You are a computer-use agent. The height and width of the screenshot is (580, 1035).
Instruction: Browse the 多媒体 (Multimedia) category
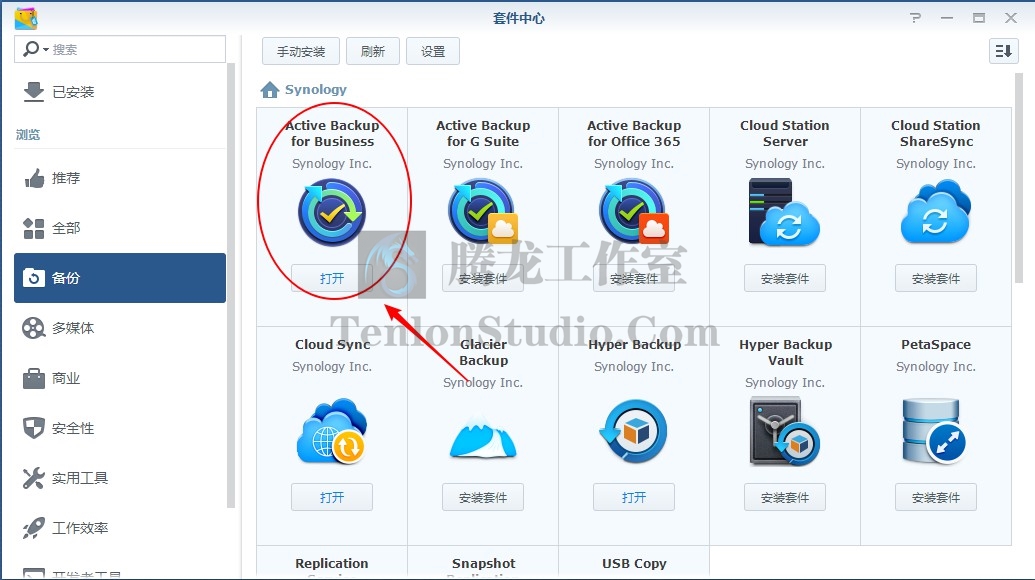point(120,328)
